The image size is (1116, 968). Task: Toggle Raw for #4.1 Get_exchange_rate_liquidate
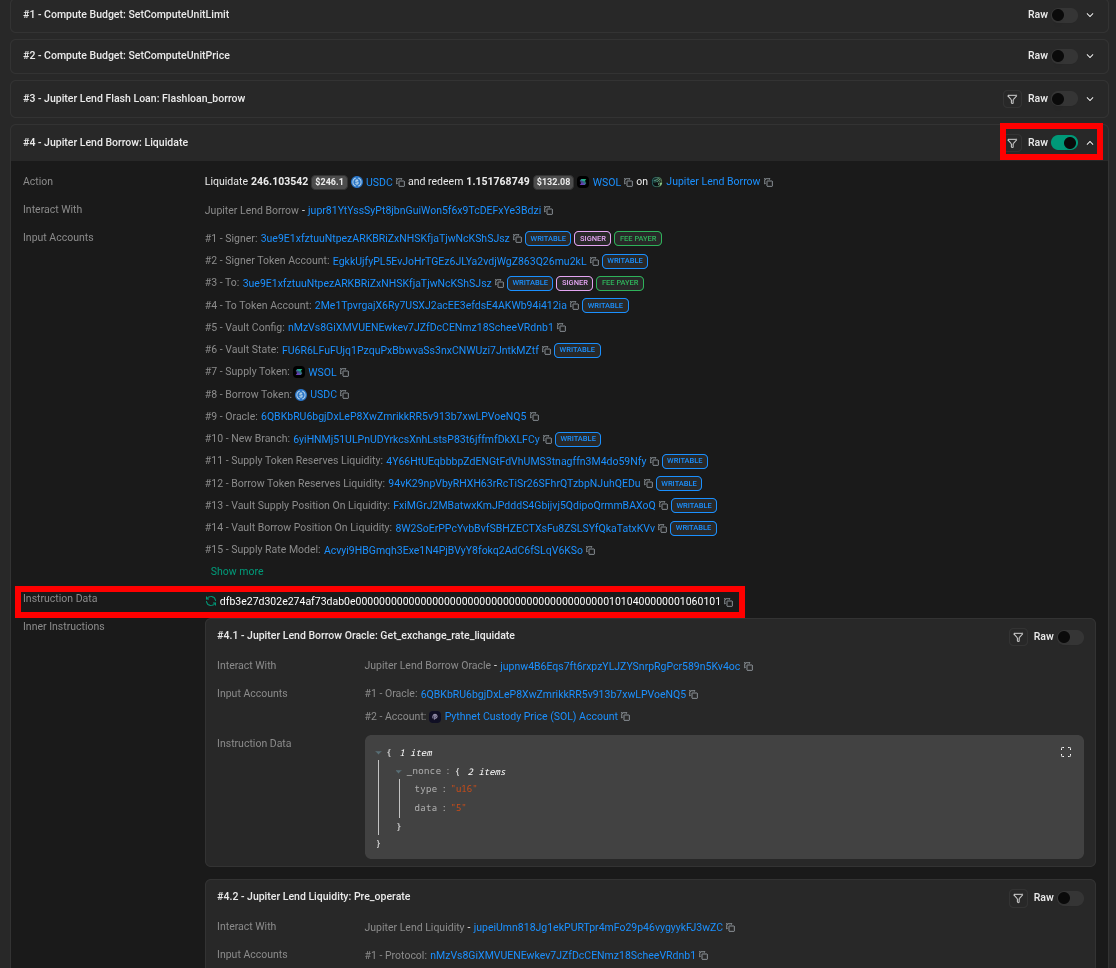coord(1070,637)
